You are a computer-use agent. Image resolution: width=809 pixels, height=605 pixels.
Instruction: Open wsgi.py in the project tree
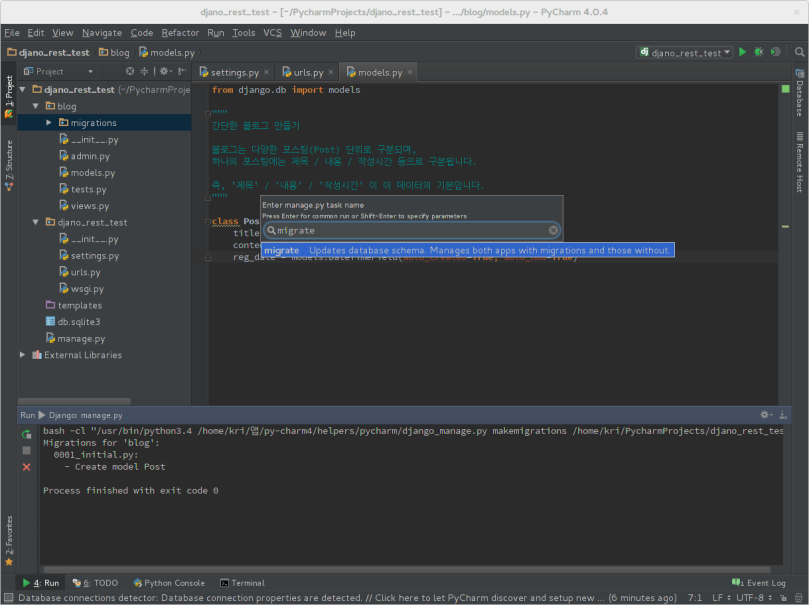(82, 289)
